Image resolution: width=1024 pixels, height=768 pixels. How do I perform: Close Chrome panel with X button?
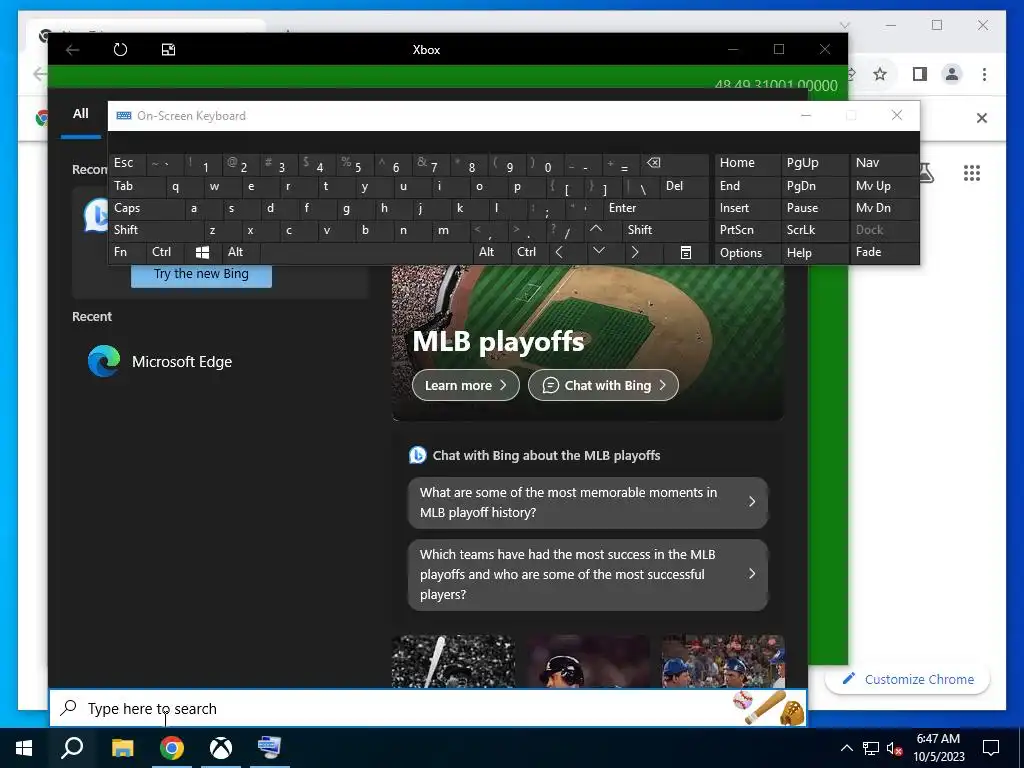(982, 118)
